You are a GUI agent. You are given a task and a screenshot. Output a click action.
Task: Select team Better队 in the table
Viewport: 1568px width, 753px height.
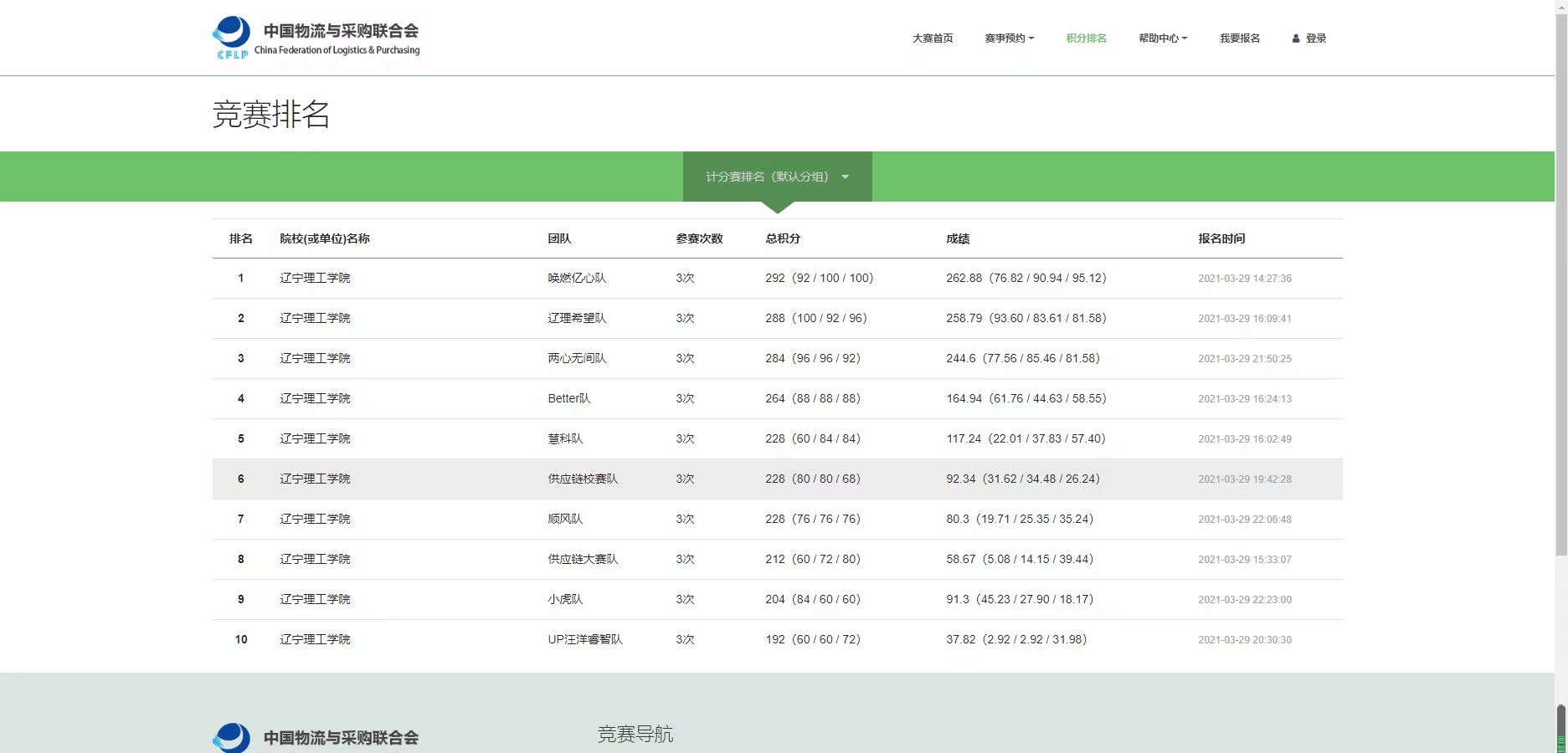point(569,398)
